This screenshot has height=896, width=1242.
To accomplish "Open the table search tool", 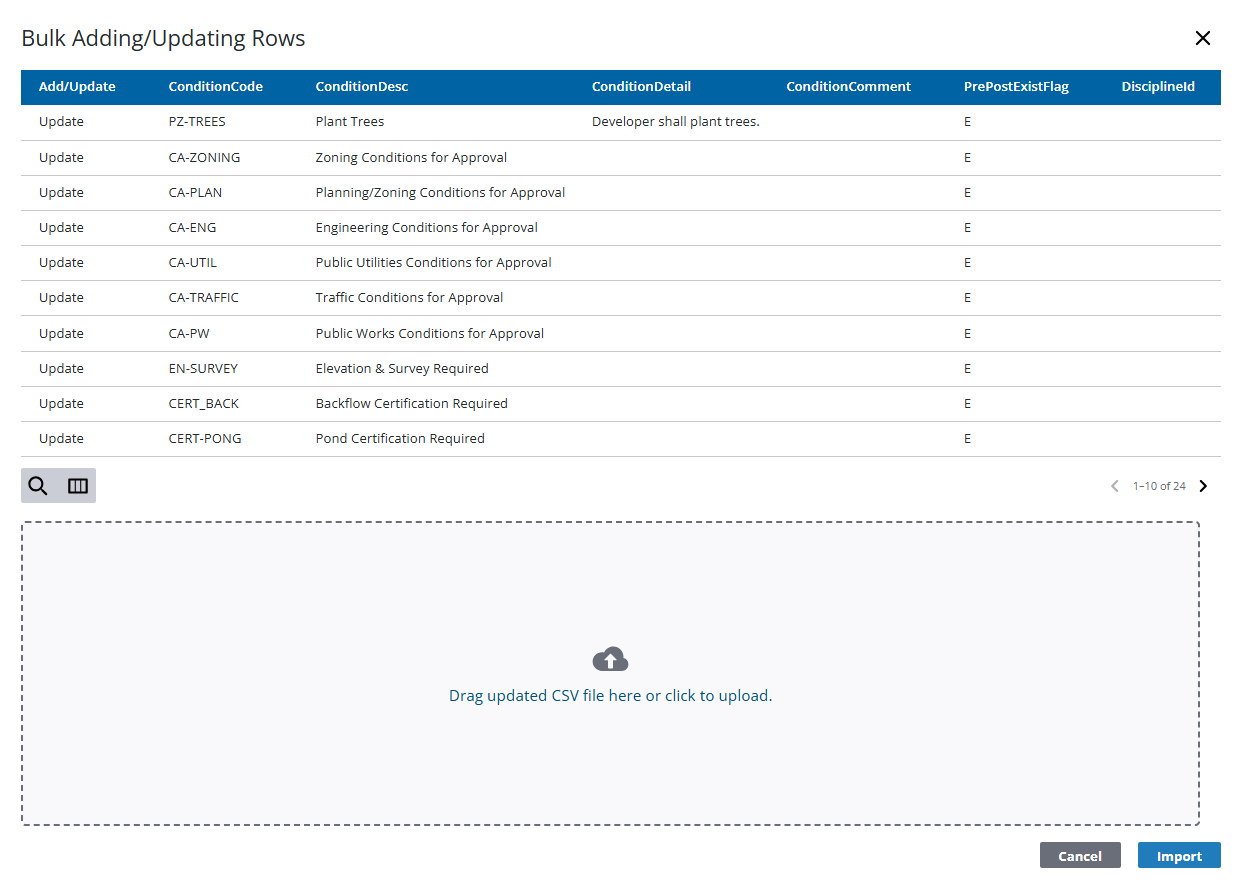I will click(x=38, y=485).
